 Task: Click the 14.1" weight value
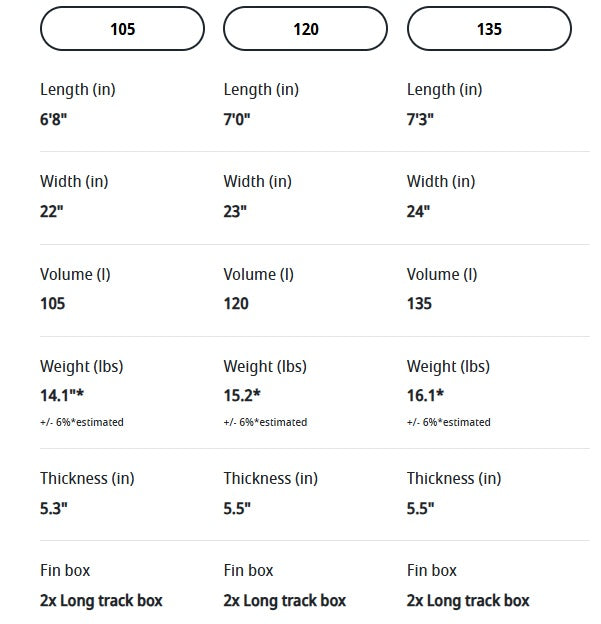tap(61, 395)
